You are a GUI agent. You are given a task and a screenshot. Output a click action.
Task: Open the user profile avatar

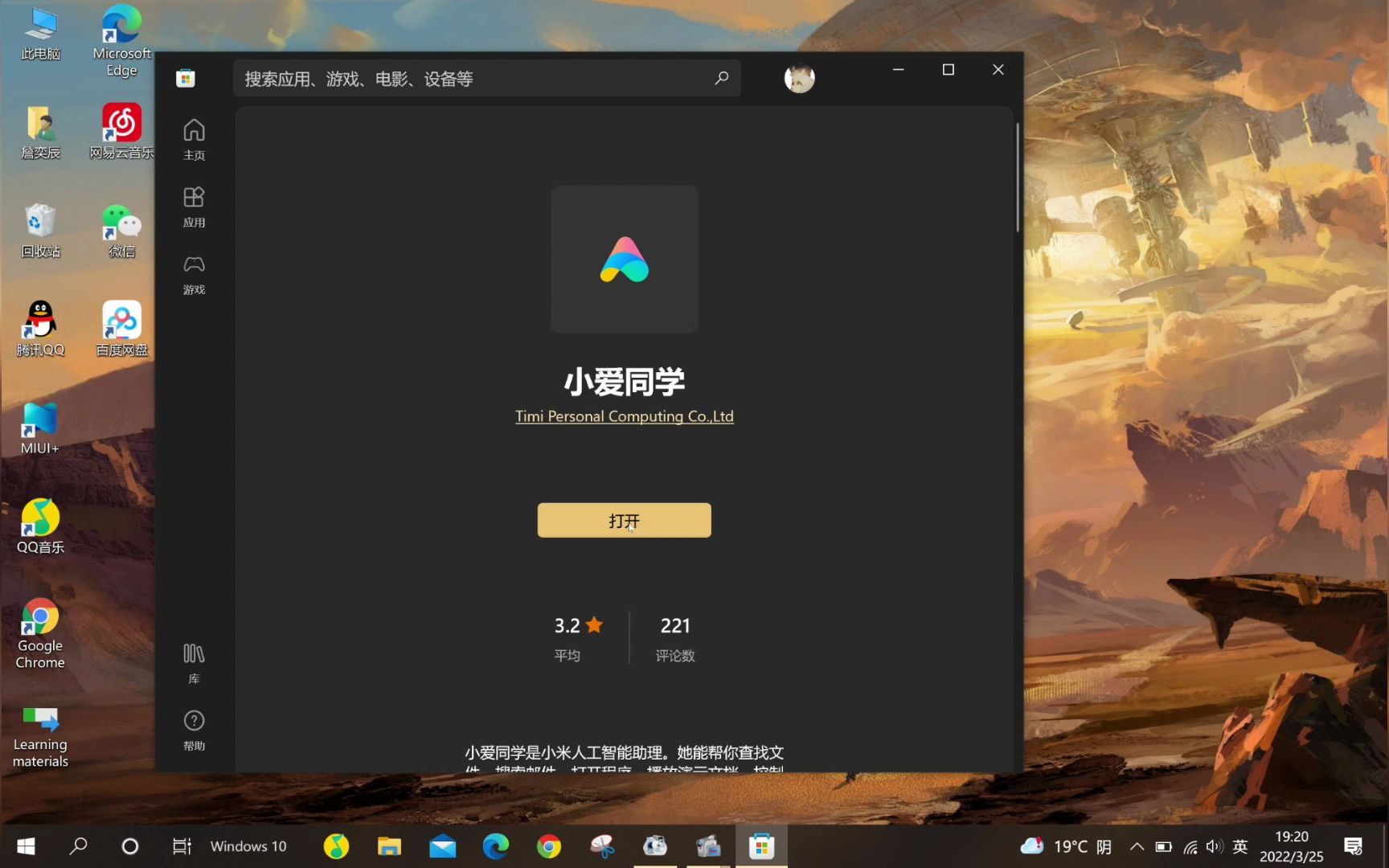(799, 78)
